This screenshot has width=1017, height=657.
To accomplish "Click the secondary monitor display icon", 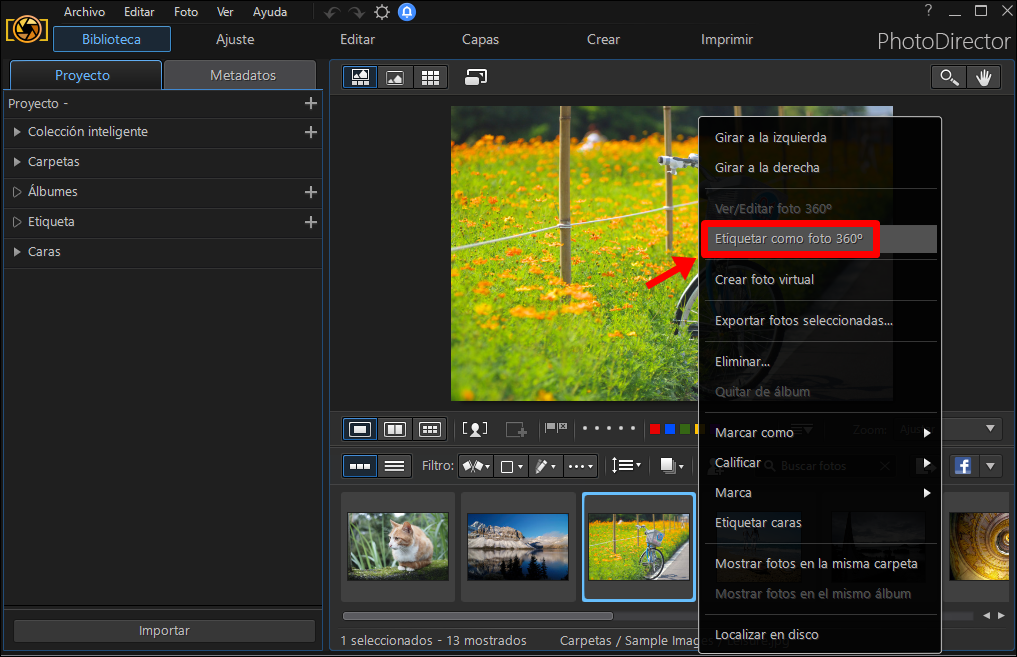I will click(476, 77).
